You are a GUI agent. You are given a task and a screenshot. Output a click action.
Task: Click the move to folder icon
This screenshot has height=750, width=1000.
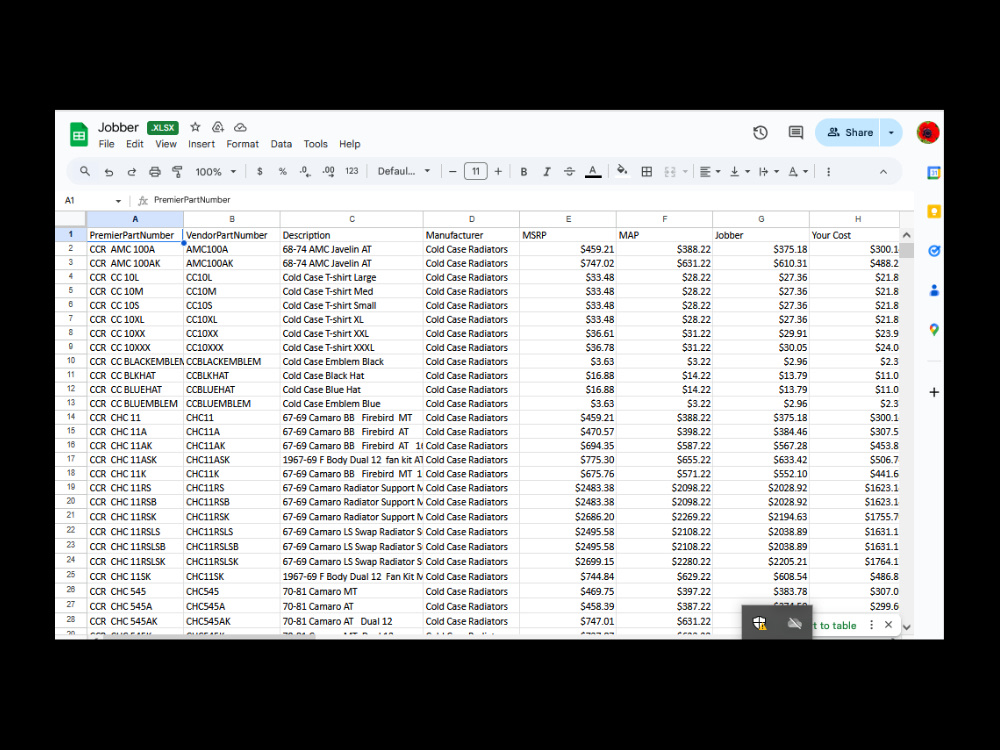point(217,127)
